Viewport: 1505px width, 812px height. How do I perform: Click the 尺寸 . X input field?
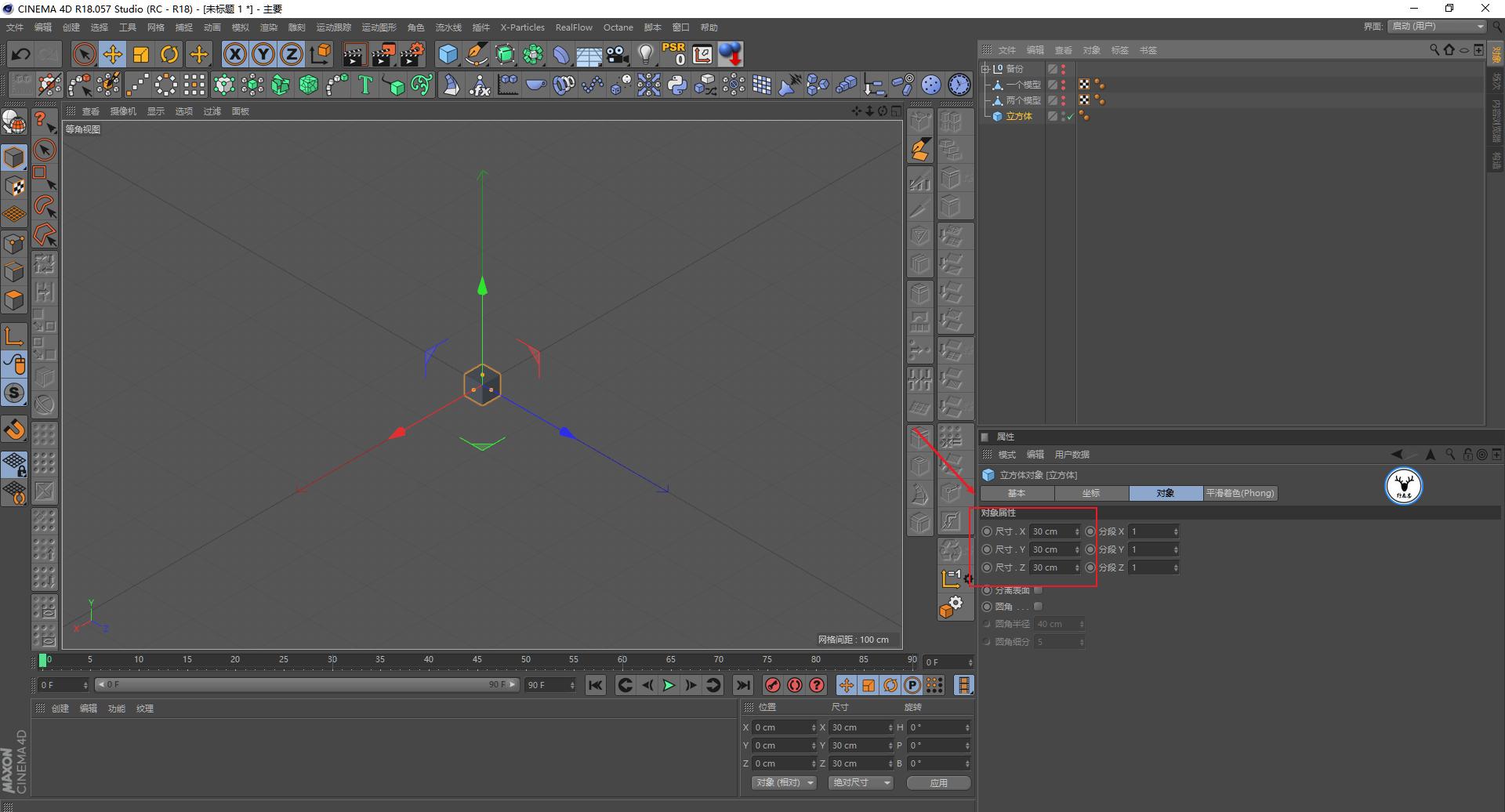[x=1050, y=531]
